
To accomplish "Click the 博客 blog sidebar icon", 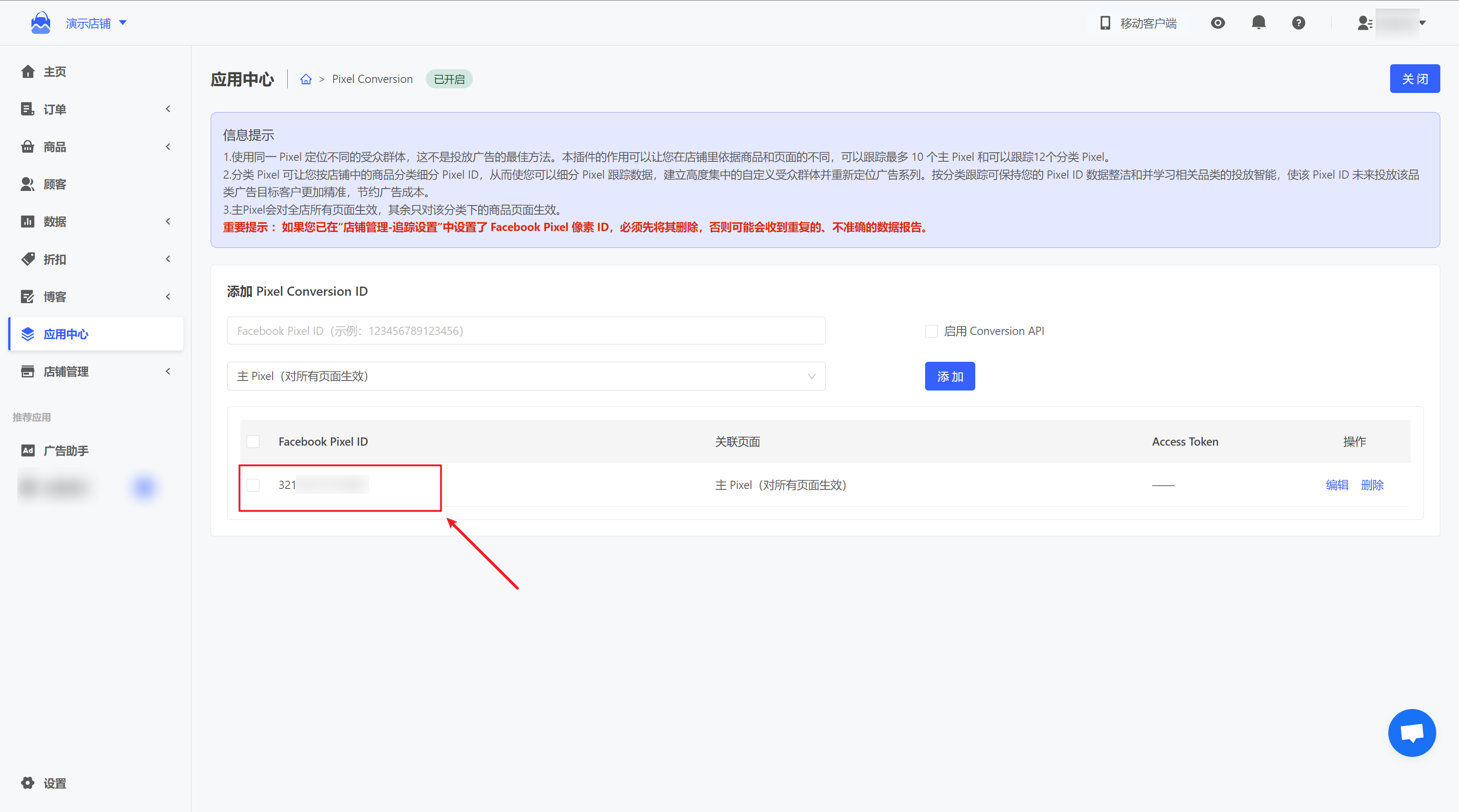I will click(x=28, y=297).
